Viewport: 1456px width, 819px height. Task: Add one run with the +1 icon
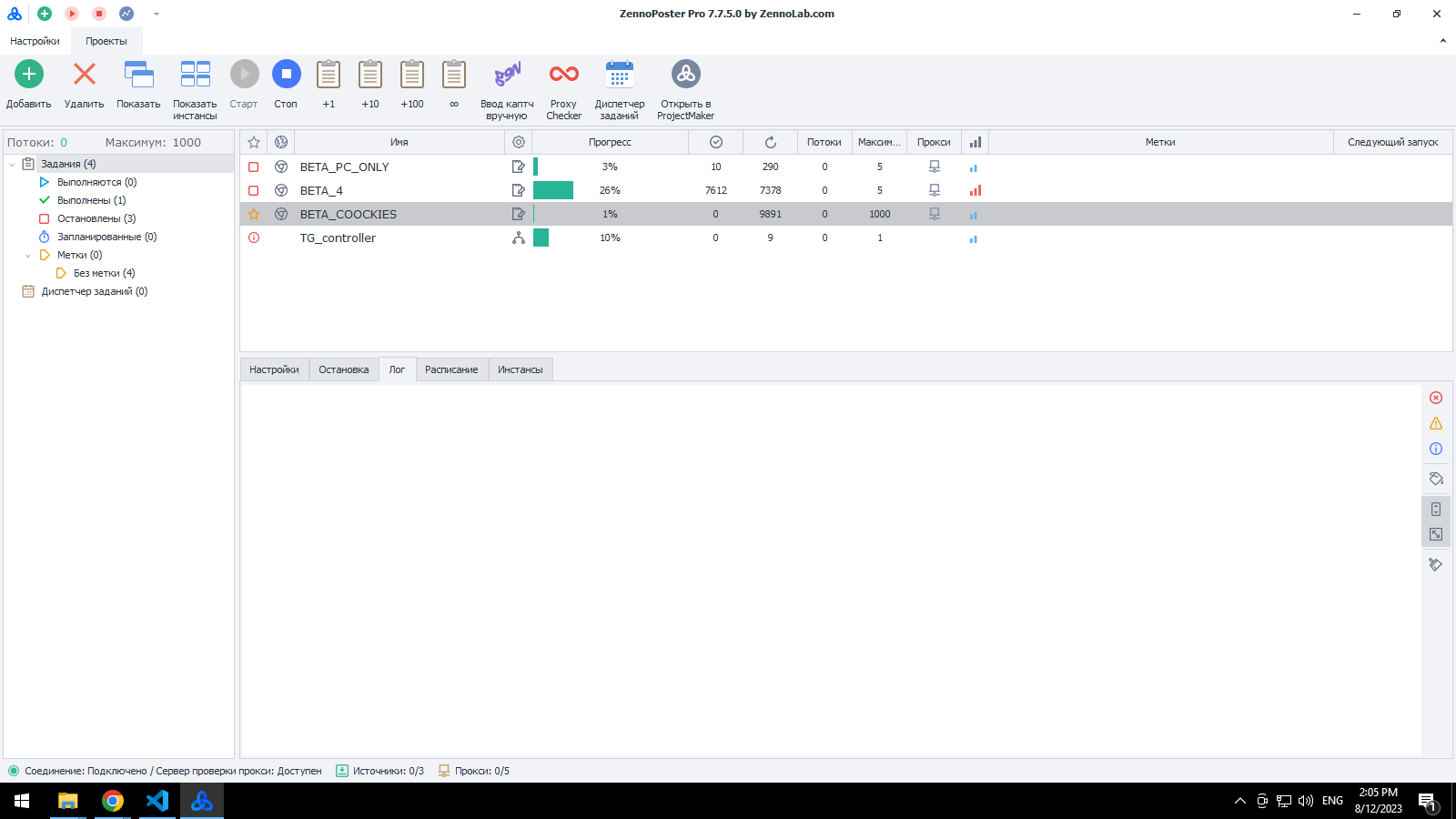tap(329, 74)
